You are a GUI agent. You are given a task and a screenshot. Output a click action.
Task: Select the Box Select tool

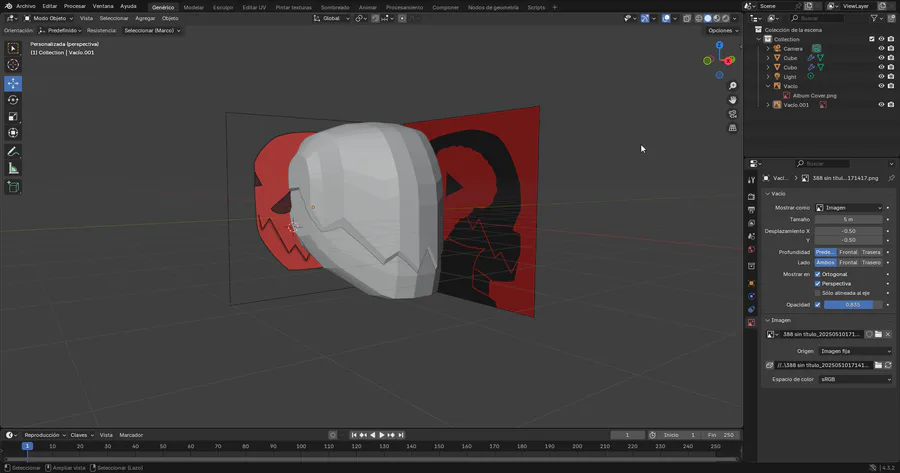click(x=13, y=49)
